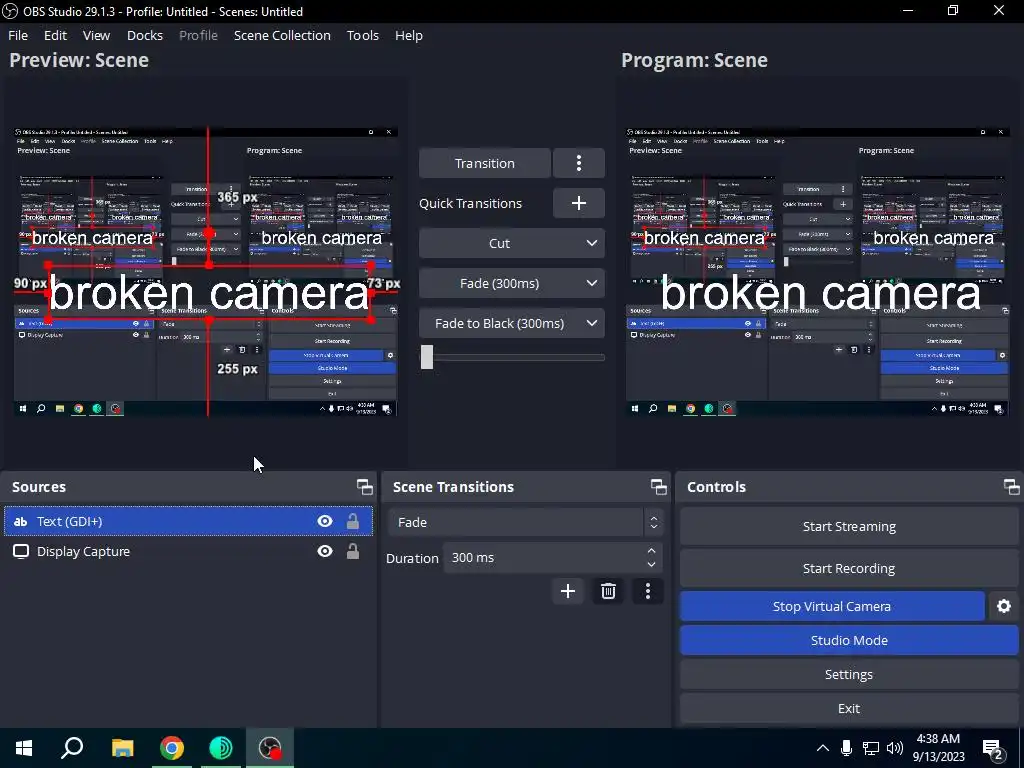The image size is (1024, 768).
Task: Click the Text (GDI+) ab source icon
Action: click(20, 521)
